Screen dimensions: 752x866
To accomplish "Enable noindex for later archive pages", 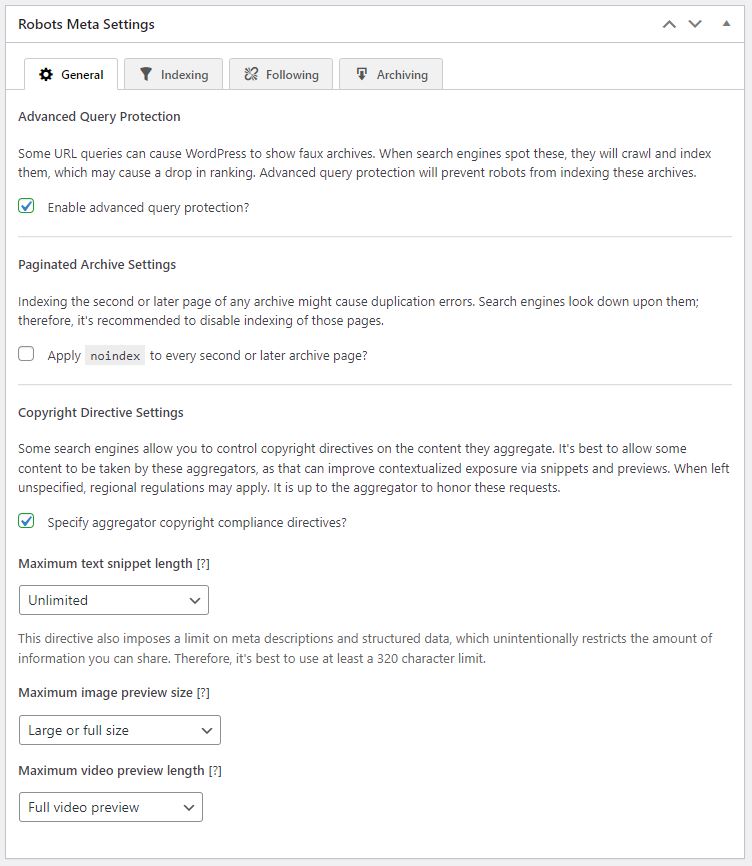I will (x=27, y=354).
